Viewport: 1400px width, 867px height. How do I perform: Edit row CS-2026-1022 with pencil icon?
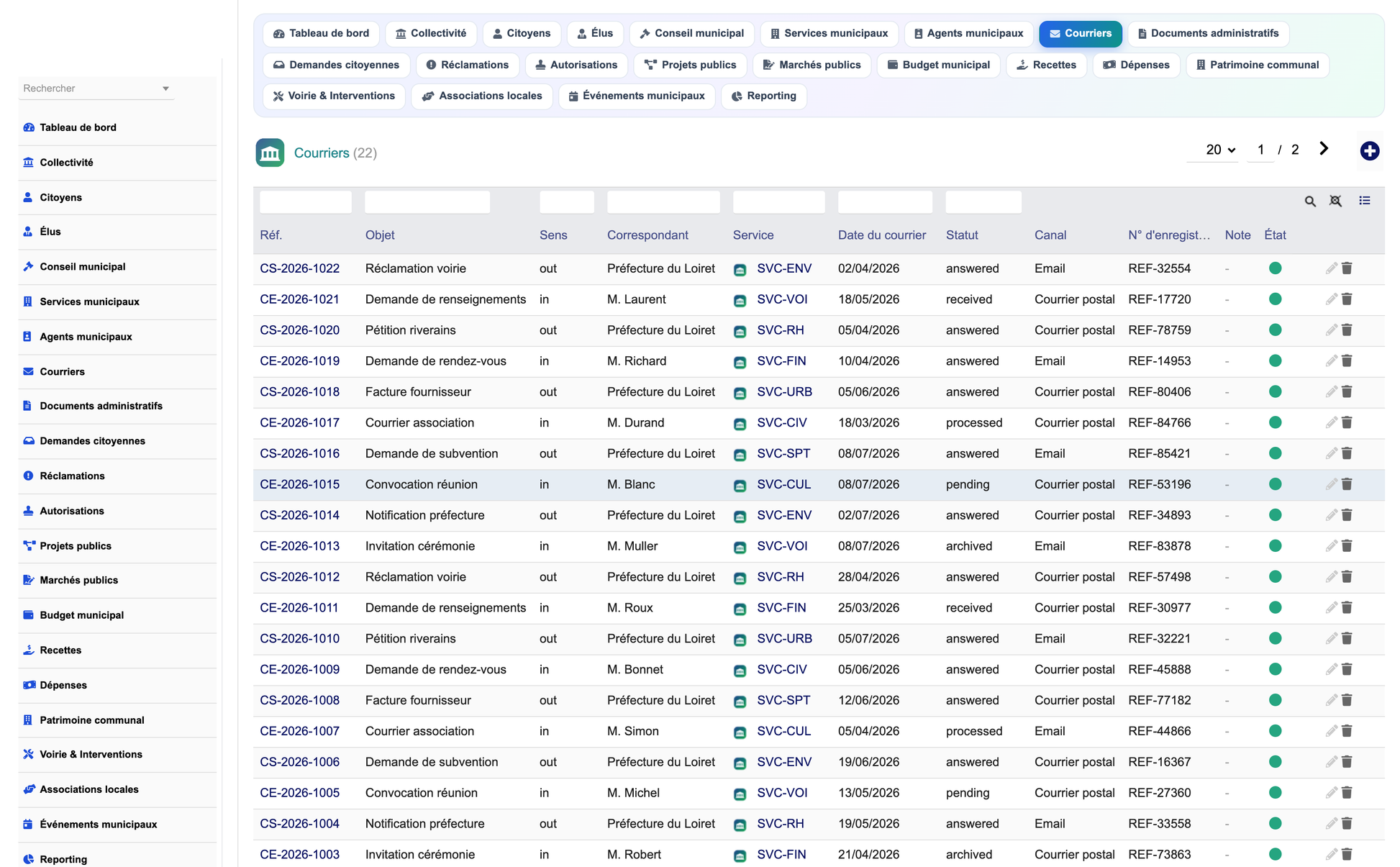click(1331, 268)
